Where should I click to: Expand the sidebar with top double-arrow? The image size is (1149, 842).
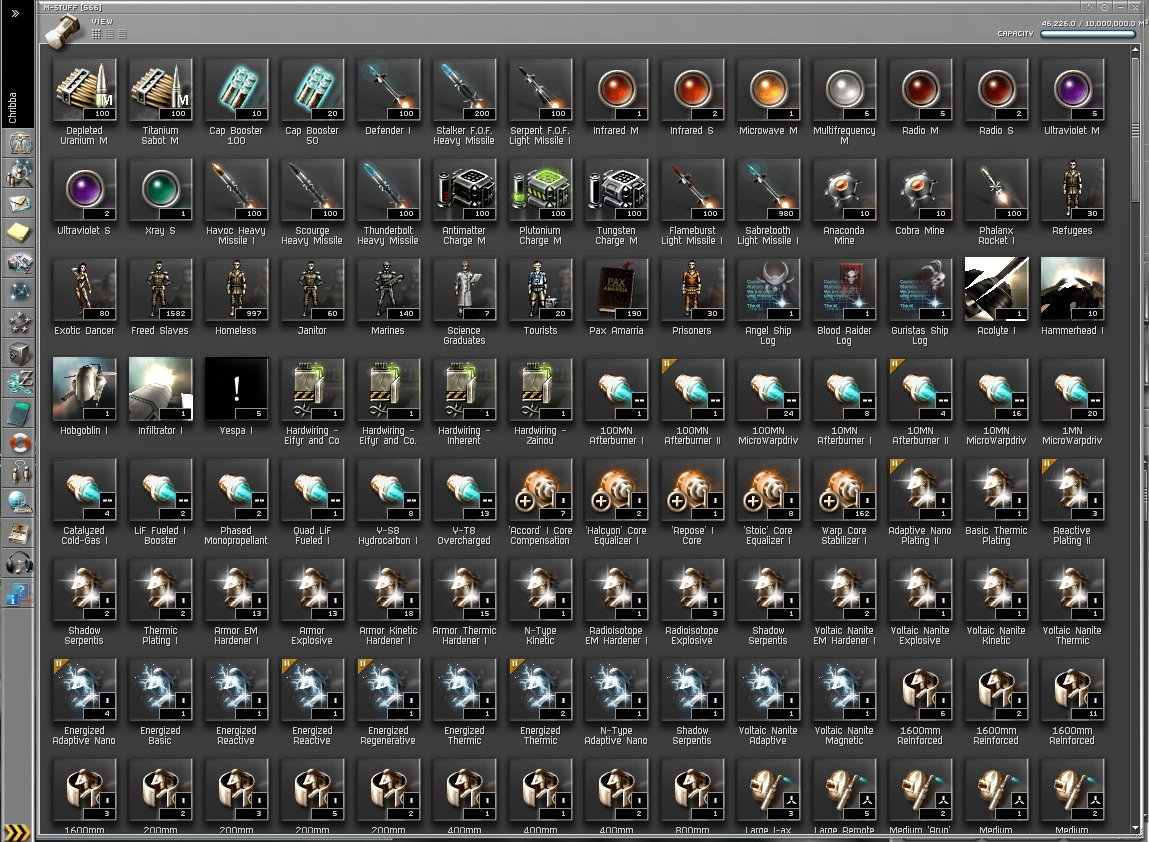[x=15, y=13]
